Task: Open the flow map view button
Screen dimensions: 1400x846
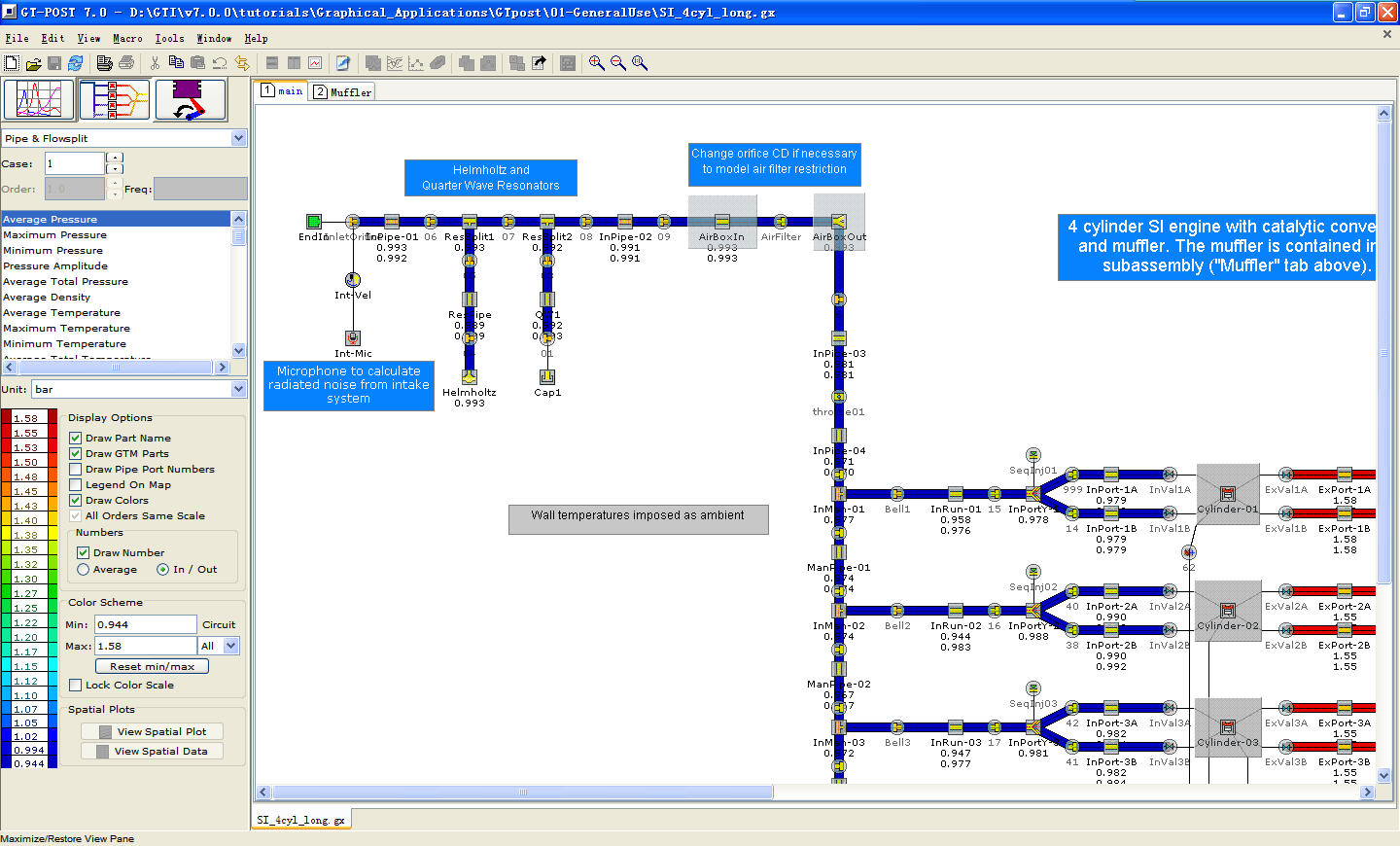Action: pyautogui.click(x=115, y=100)
